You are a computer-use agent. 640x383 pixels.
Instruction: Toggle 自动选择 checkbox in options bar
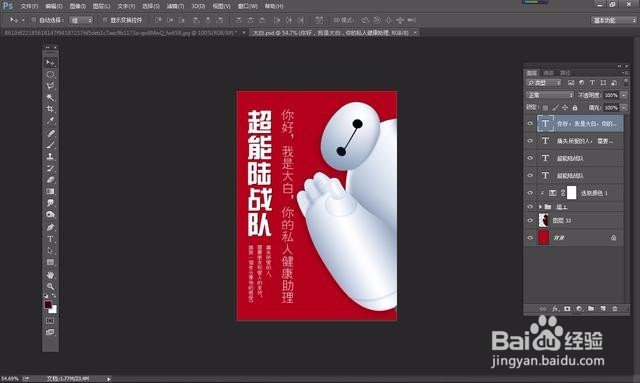[34, 20]
